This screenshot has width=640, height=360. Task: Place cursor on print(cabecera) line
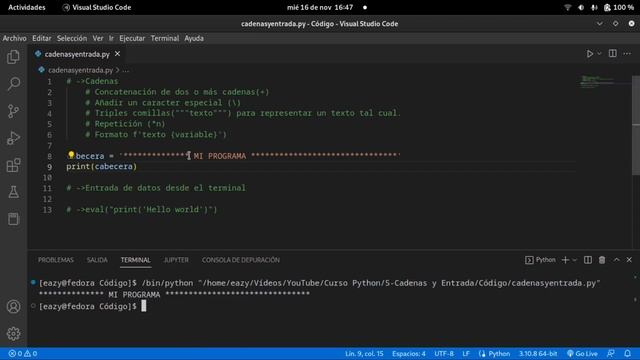[x=102, y=167]
